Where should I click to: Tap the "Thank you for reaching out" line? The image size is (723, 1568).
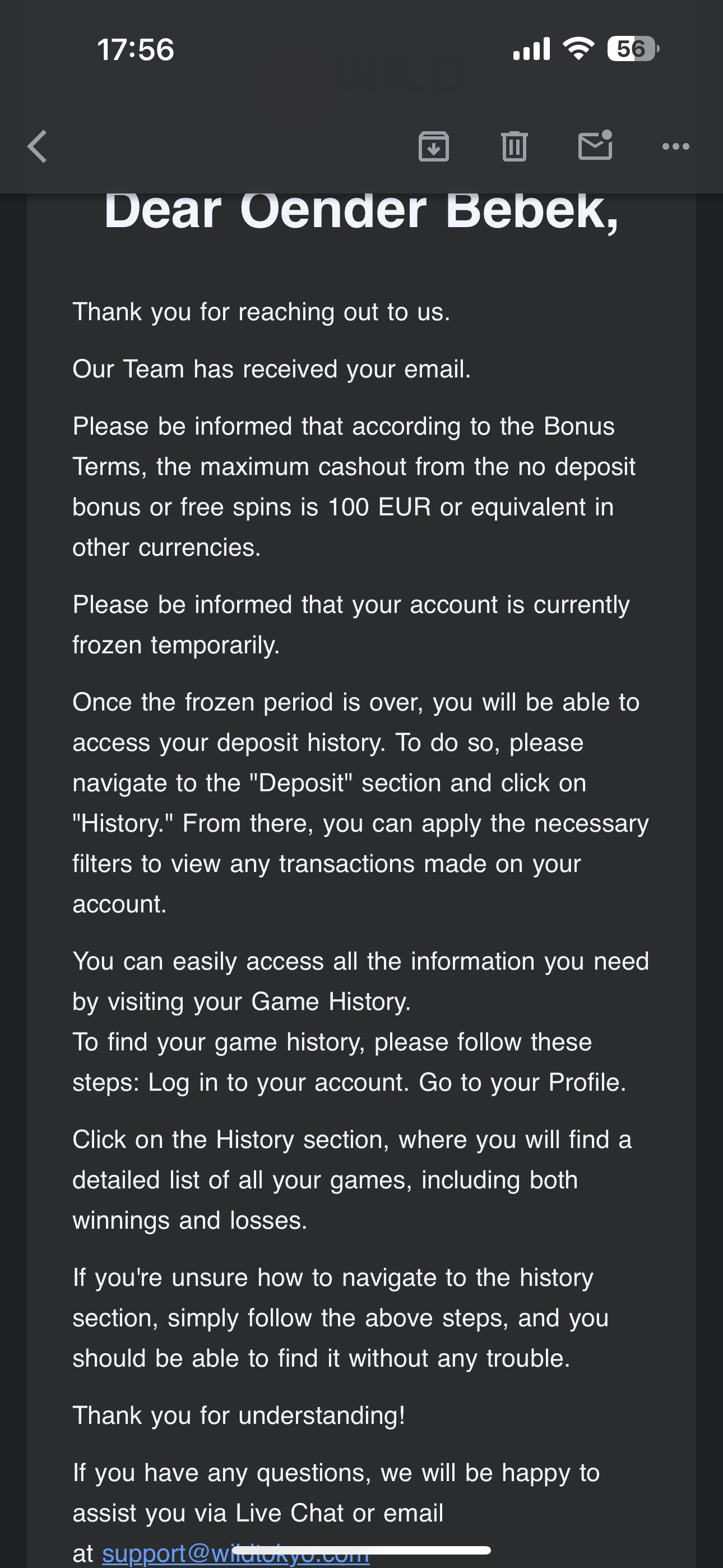click(x=261, y=312)
